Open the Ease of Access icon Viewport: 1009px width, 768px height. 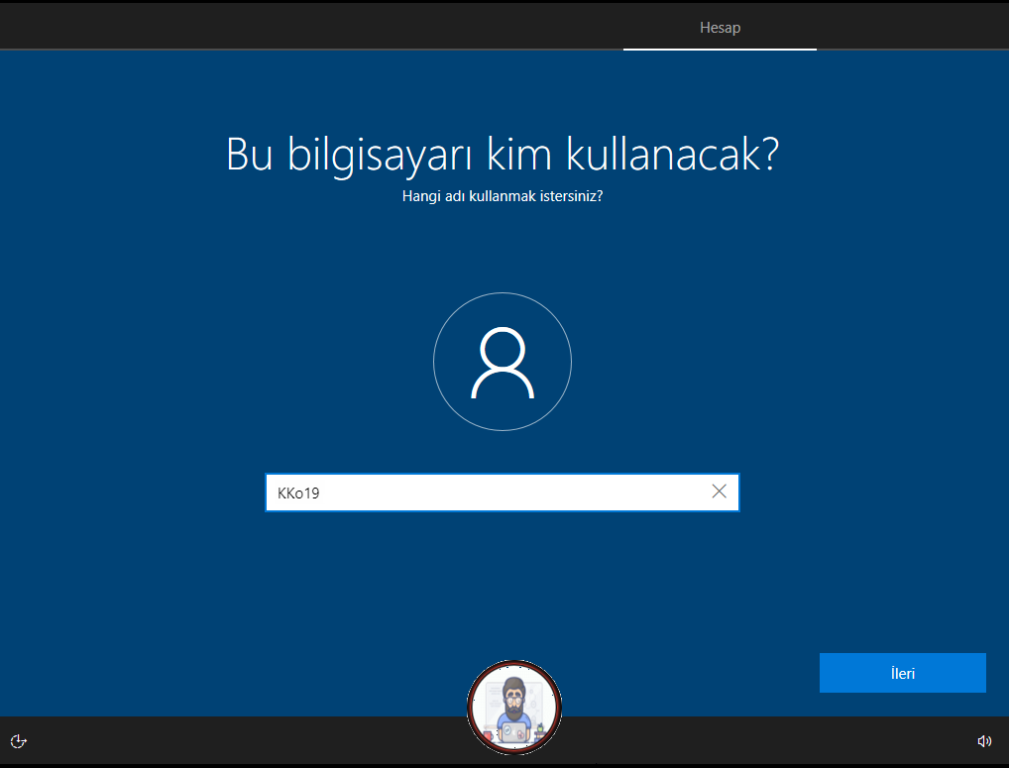point(19,741)
